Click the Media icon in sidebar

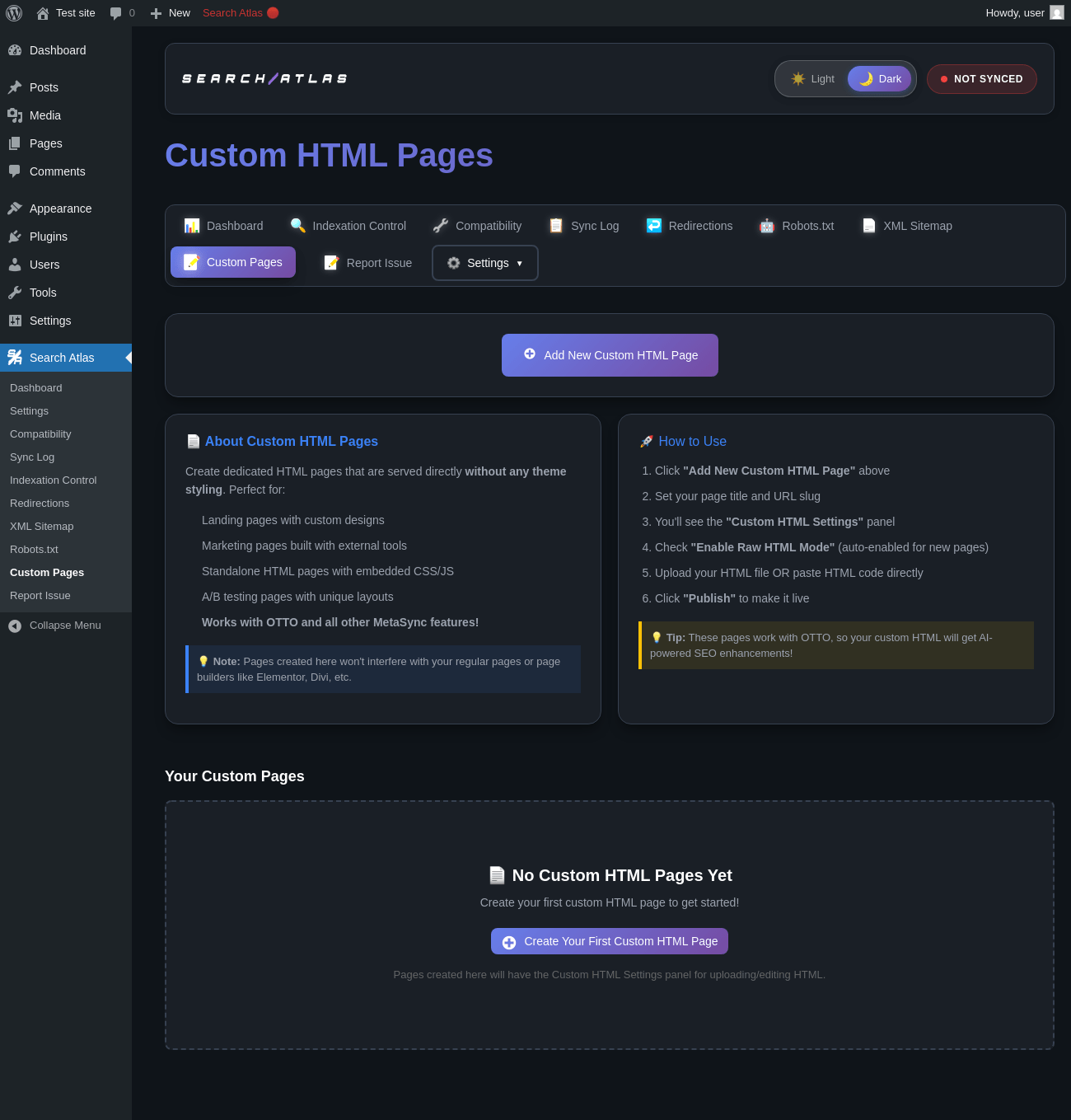tap(15, 115)
